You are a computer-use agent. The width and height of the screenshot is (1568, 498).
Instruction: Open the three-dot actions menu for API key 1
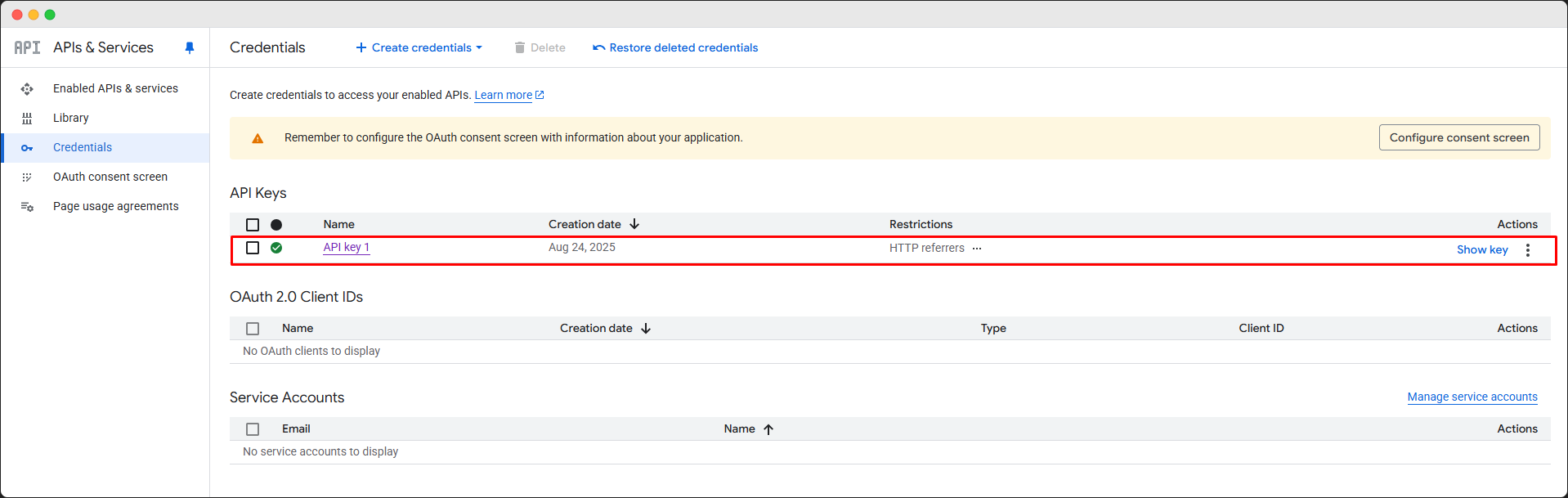tap(1528, 250)
